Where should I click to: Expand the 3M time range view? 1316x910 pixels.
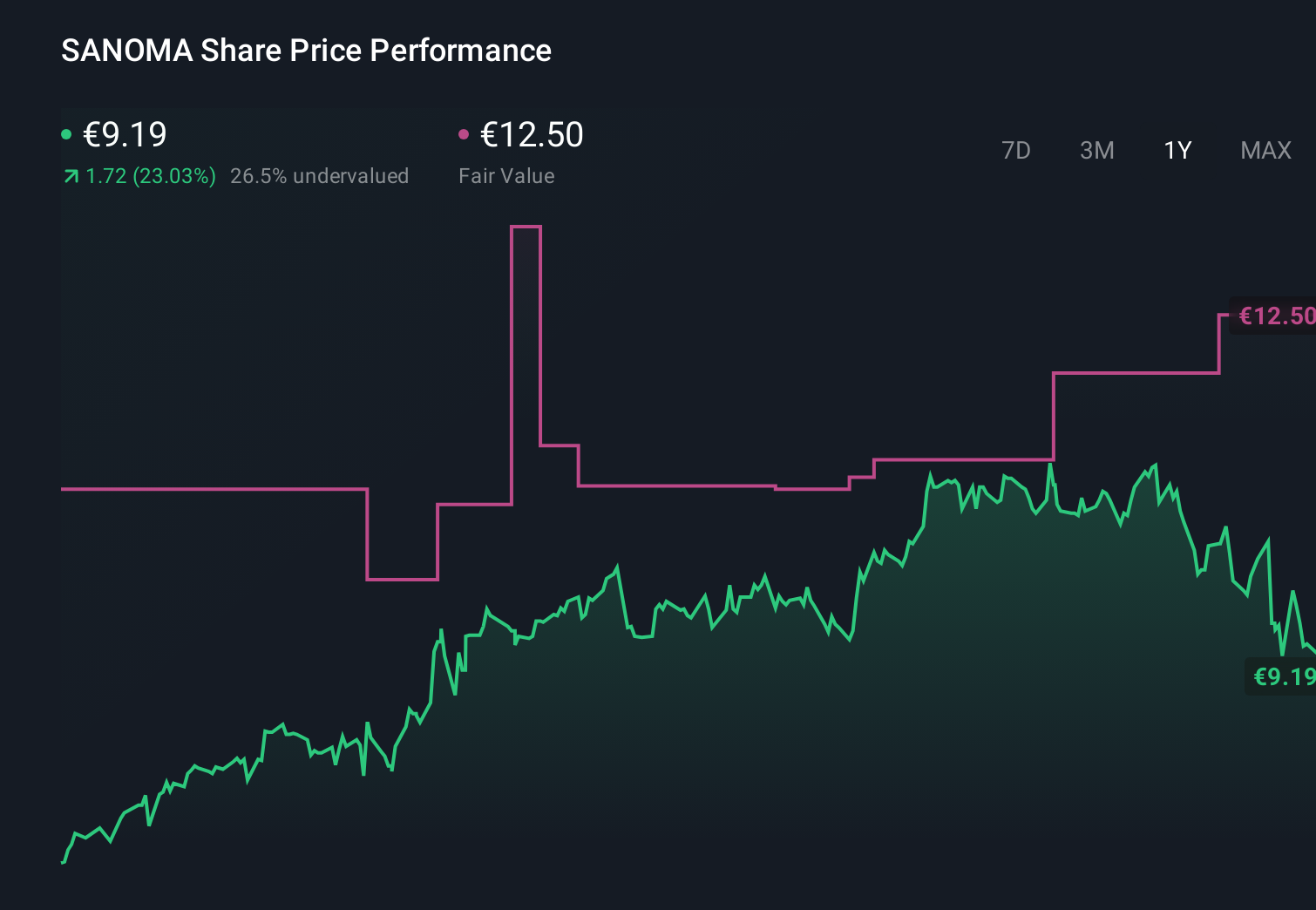point(1096,150)
